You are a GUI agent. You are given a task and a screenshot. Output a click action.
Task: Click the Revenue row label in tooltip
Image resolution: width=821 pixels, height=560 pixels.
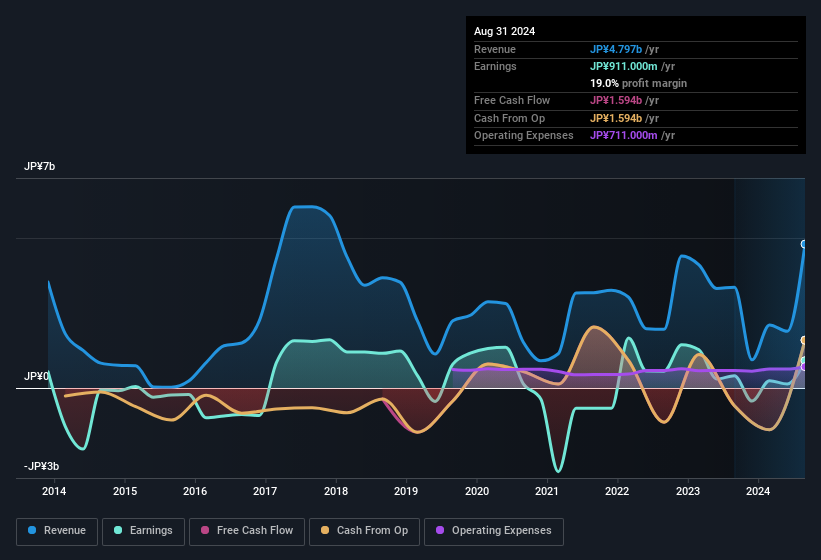tap(495, 49)
